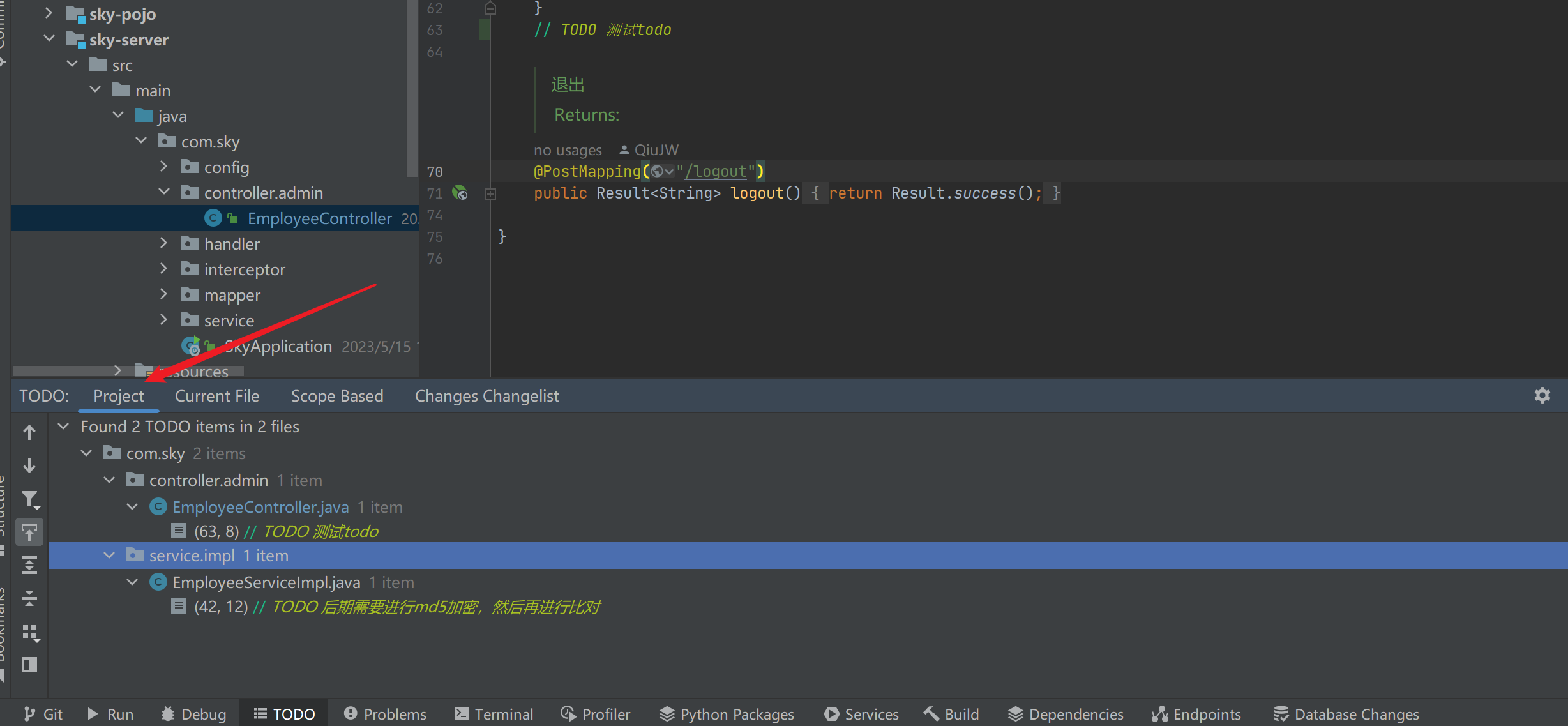This screenshot has height=726, width=1568.
Task: Click the gutter run icon beside logout method
Action: point(460,193)
